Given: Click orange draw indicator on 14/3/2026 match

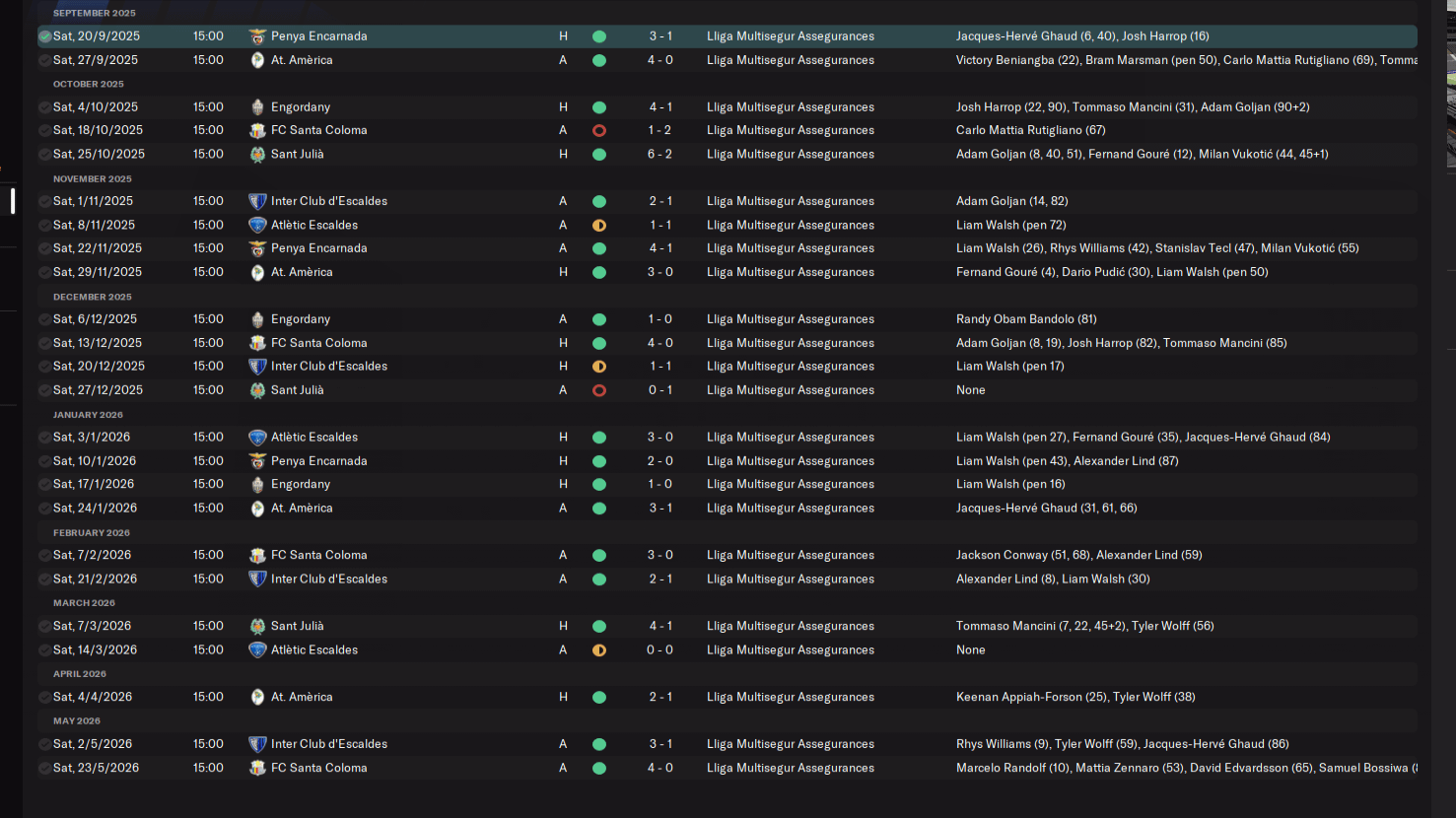Looking at the screenshot, I should [598, 650].
